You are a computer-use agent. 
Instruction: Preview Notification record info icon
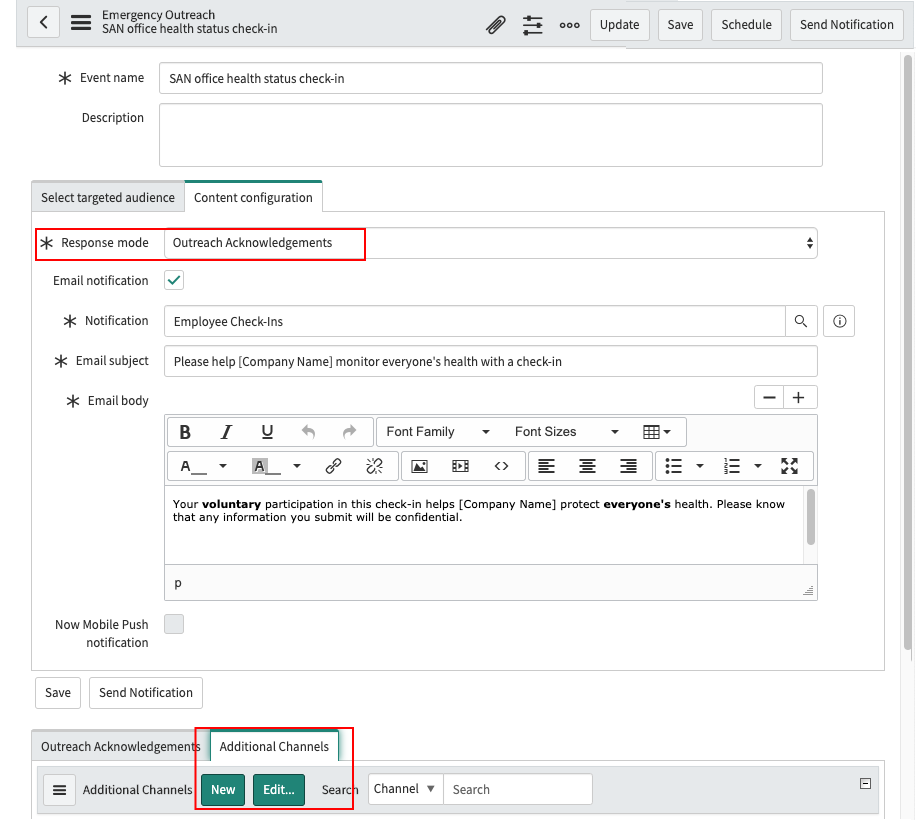(839, 321)
